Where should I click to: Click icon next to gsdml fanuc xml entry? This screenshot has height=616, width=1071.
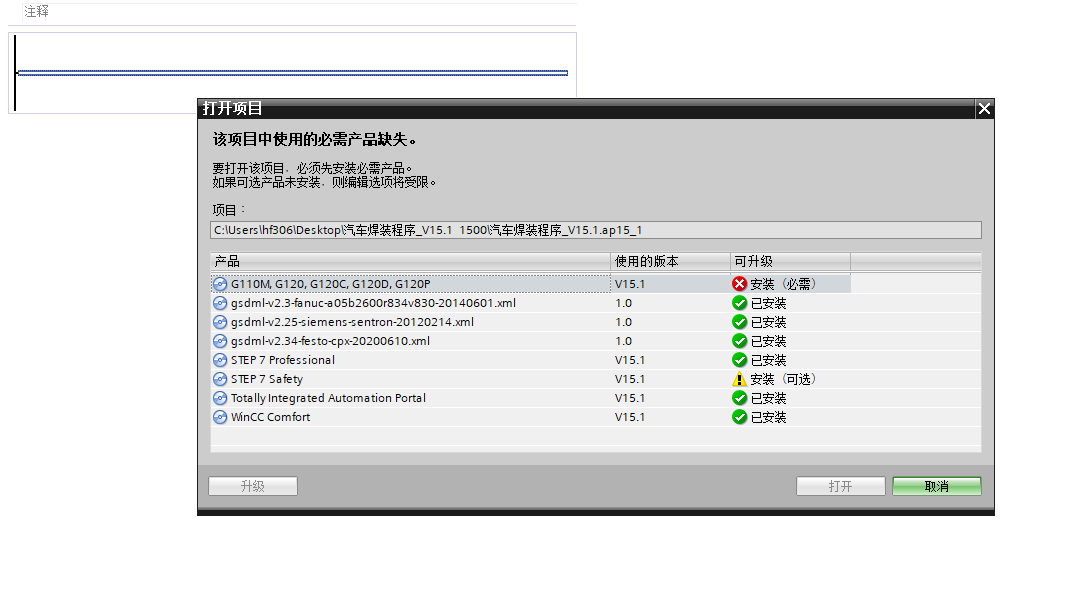220,303
